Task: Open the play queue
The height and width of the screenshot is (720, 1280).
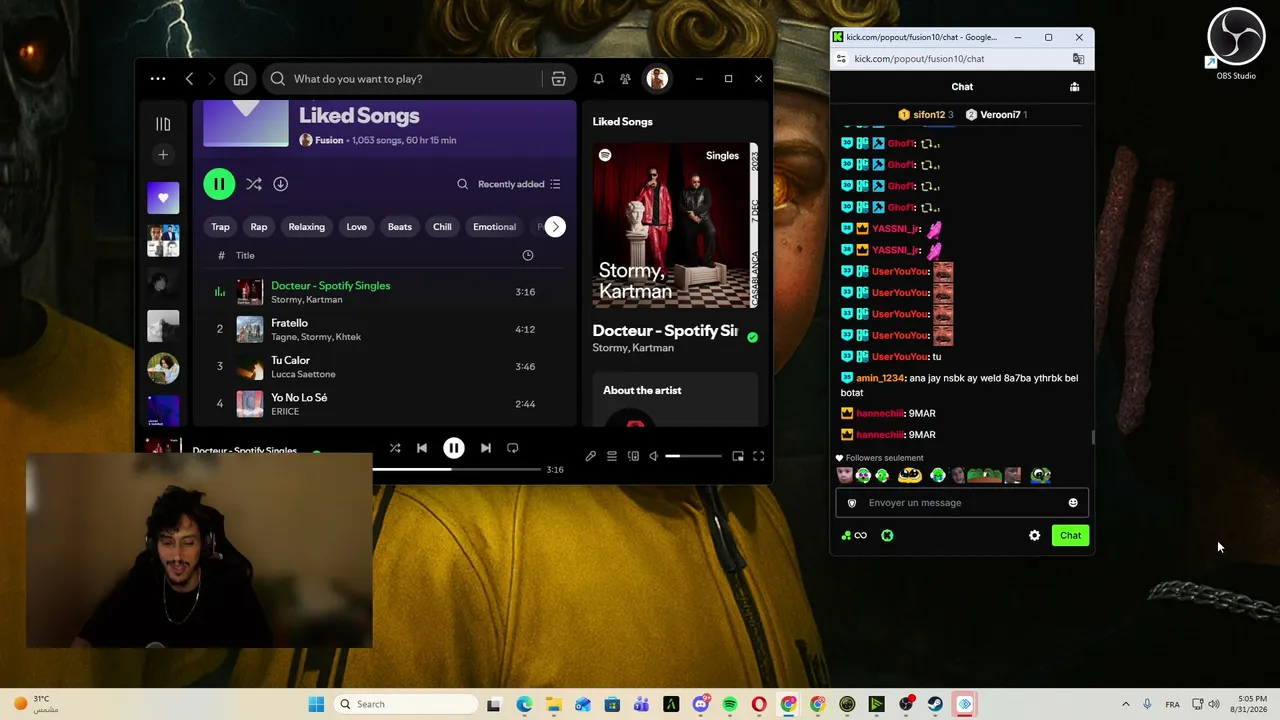Action: click(612, 456)
